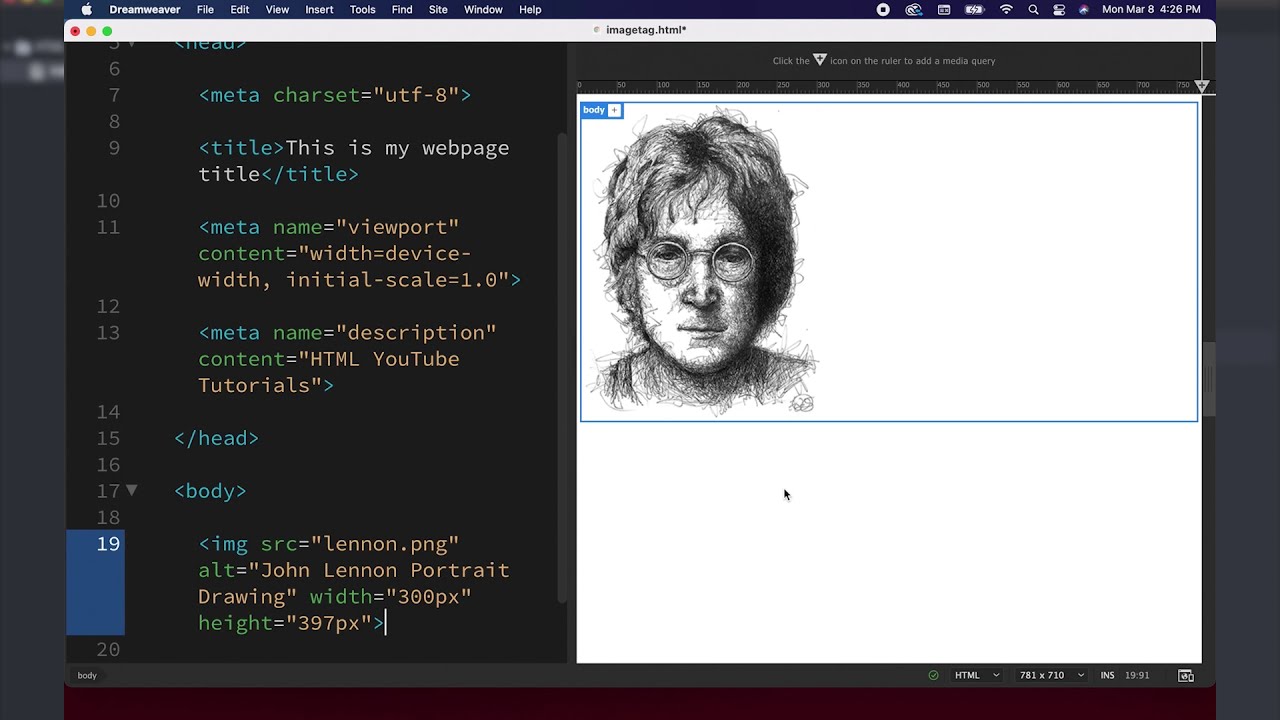Screen dimensions: 1280x720
Task: Click line number 19 in the gutter
Action: (108, 544)
